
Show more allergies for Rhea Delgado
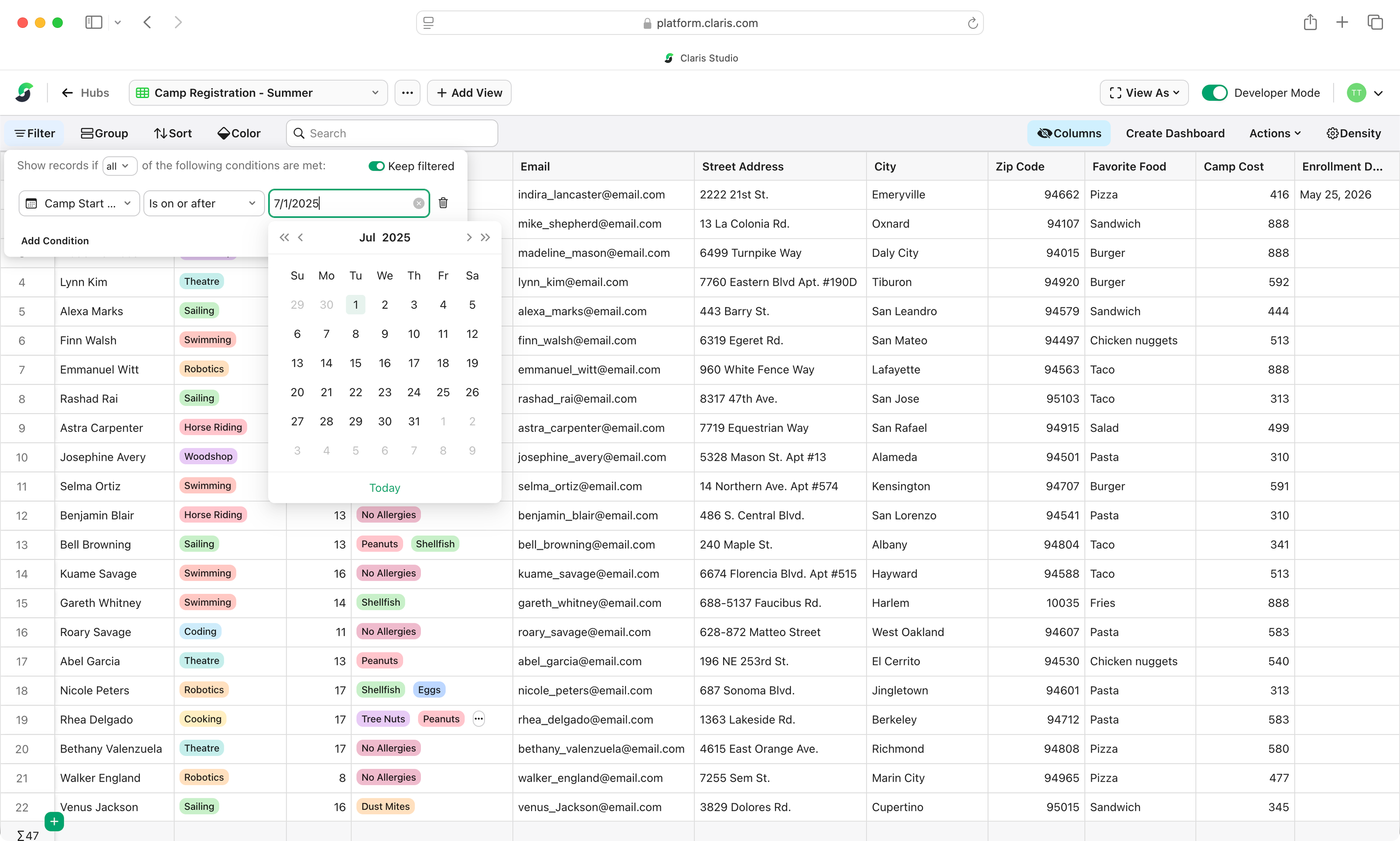coord(479,718)
